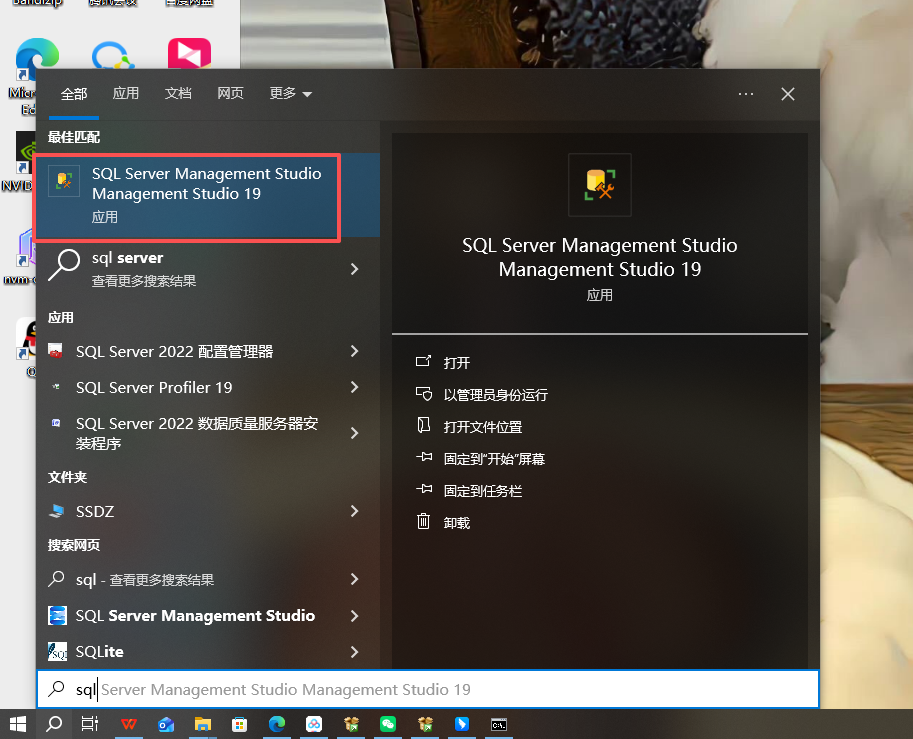Open File Explorer from the taskbar
This screenshot has height=739, width=913.
(203, 724)
